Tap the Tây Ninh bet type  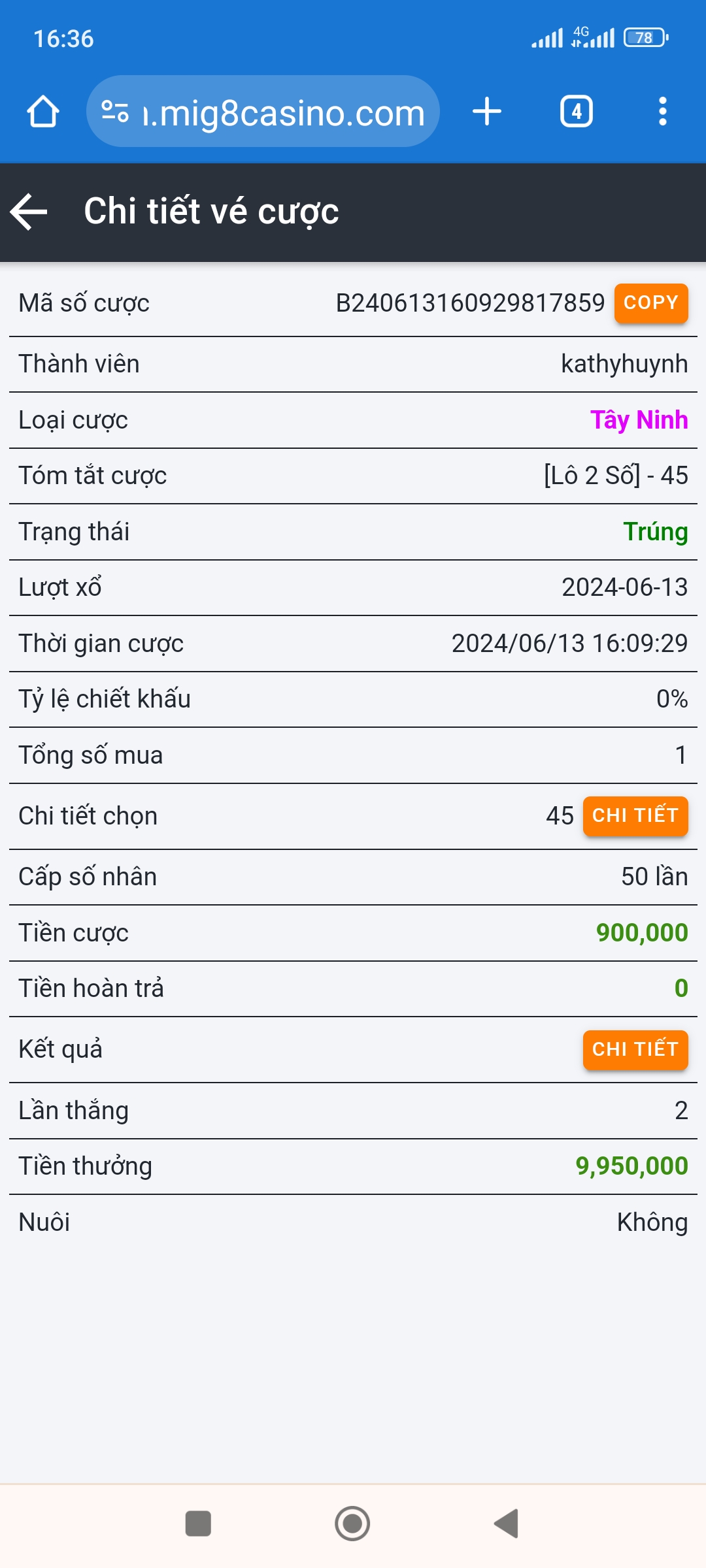[x=639, y=420]
